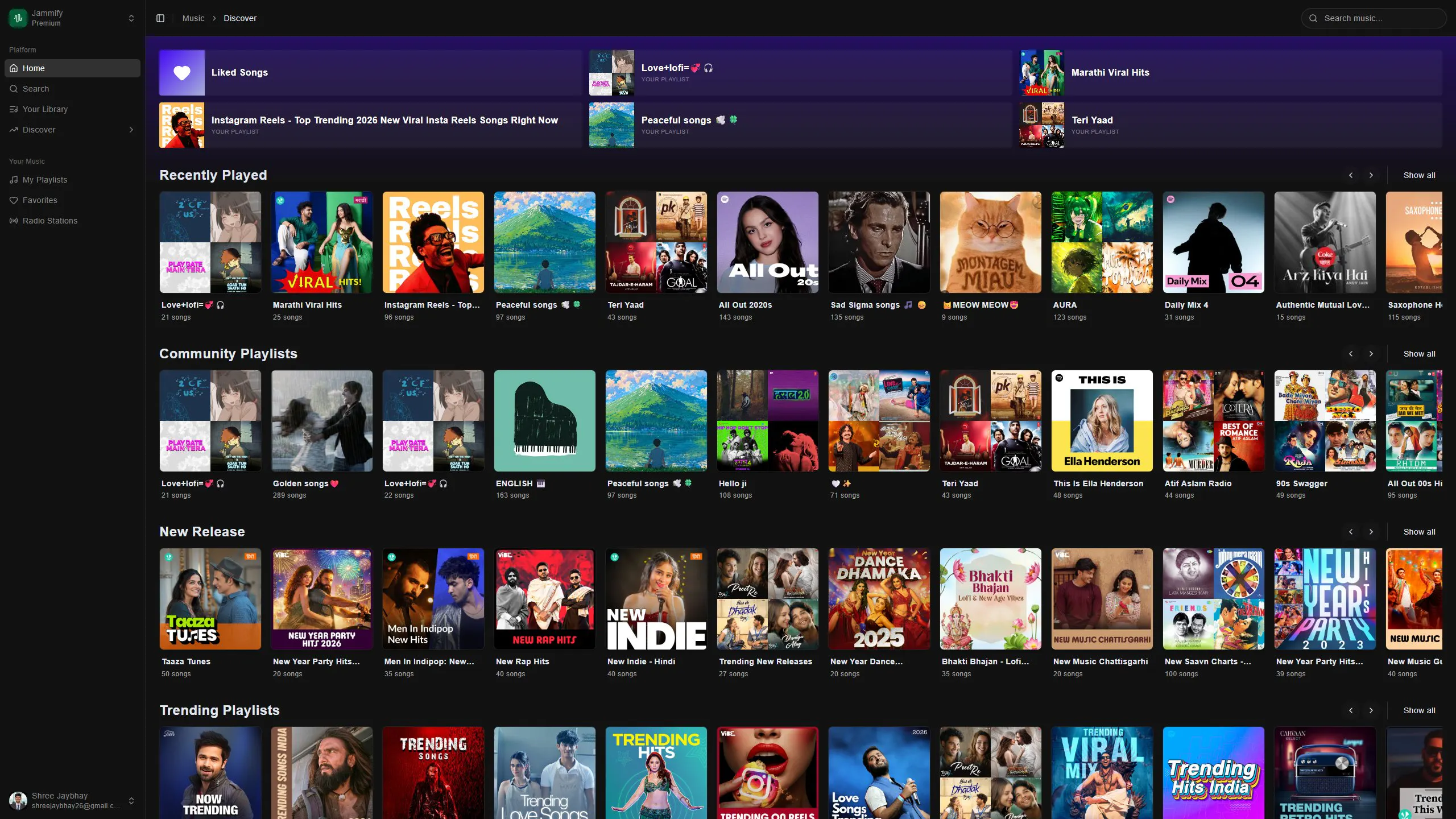Show all Community Playlists
The height and width of the screenshot is (819, 1456).
[x=1419, y=354]
